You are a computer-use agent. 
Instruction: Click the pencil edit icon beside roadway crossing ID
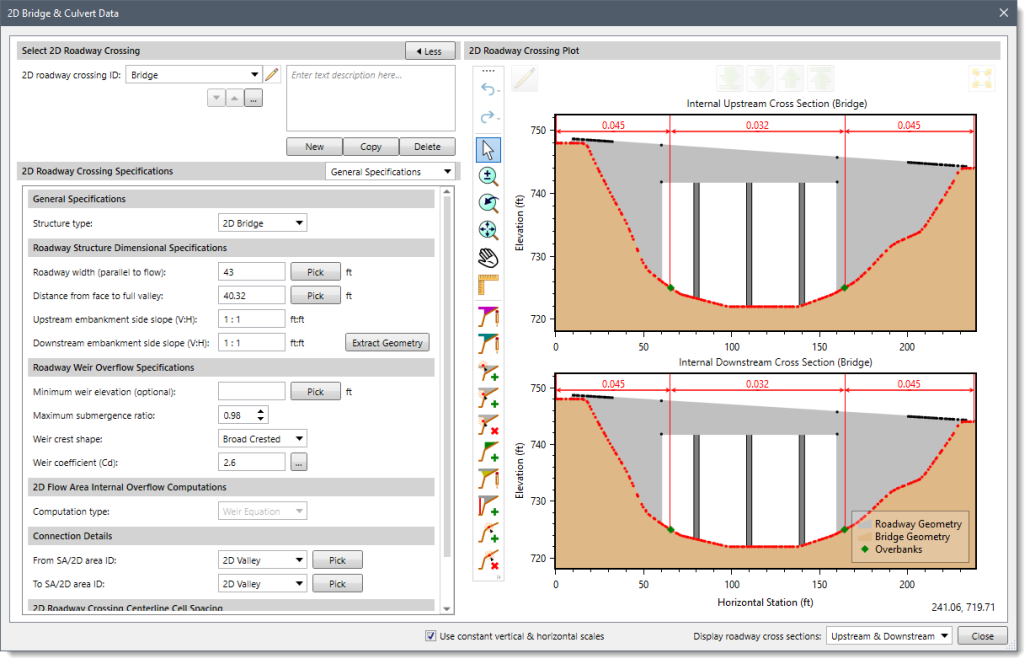270,73
